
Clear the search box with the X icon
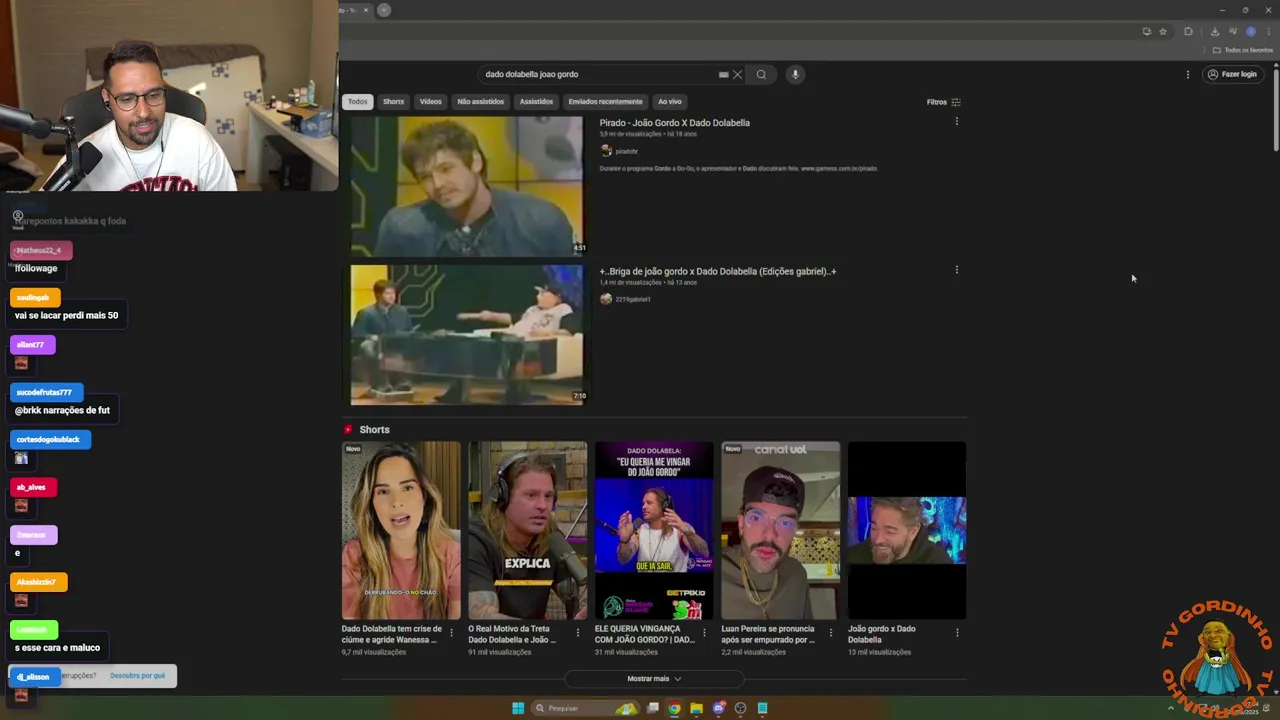tap(737, 74)
